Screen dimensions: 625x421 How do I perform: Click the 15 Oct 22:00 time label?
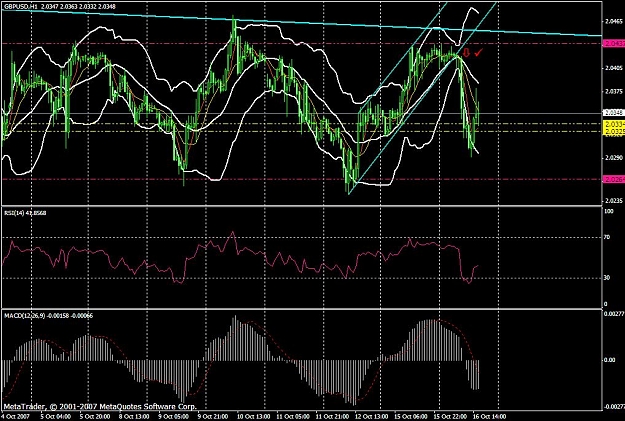click(x=448, y=416)
